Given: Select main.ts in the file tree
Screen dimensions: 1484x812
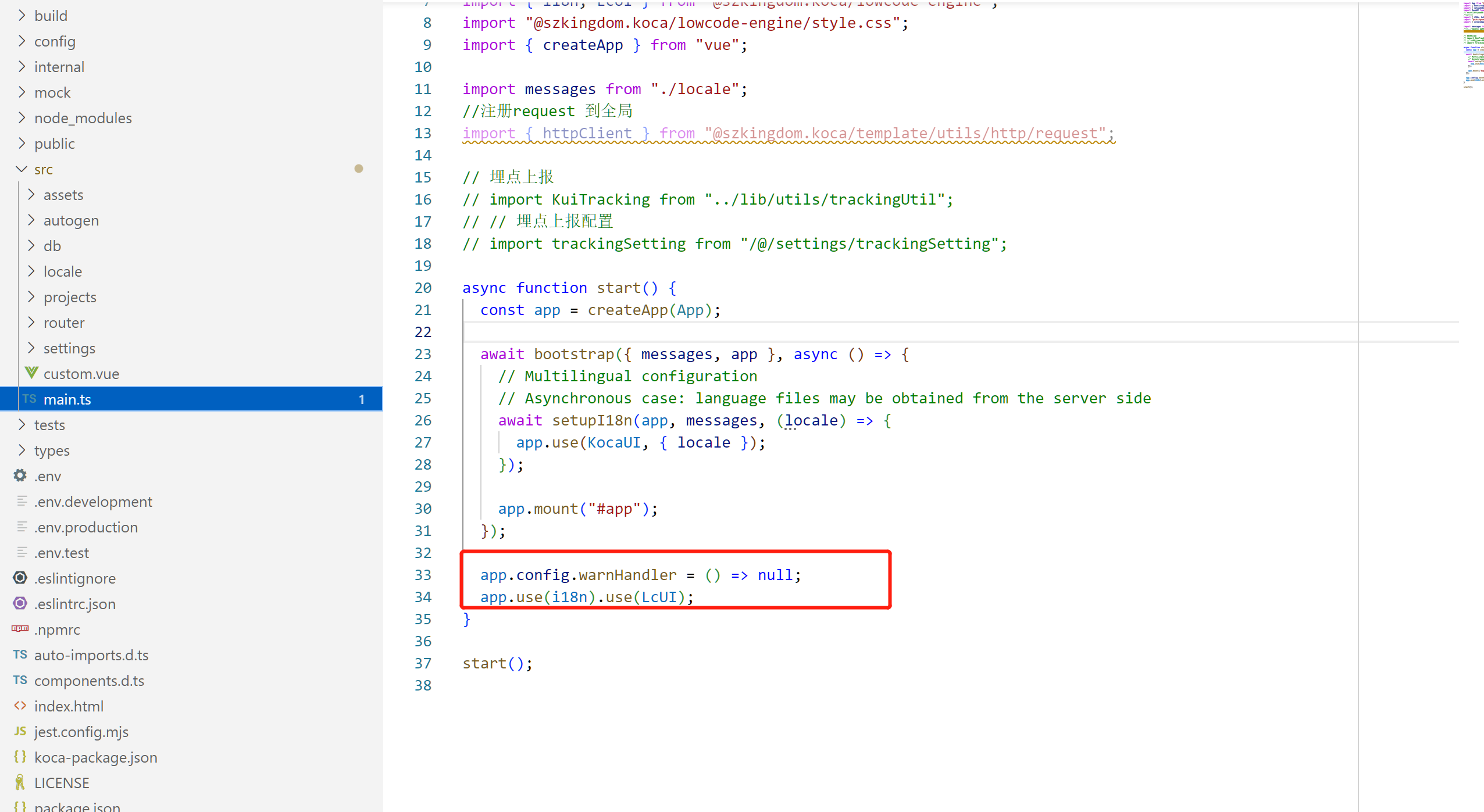Looking at the screenshot, I should [x=67, y=399].
